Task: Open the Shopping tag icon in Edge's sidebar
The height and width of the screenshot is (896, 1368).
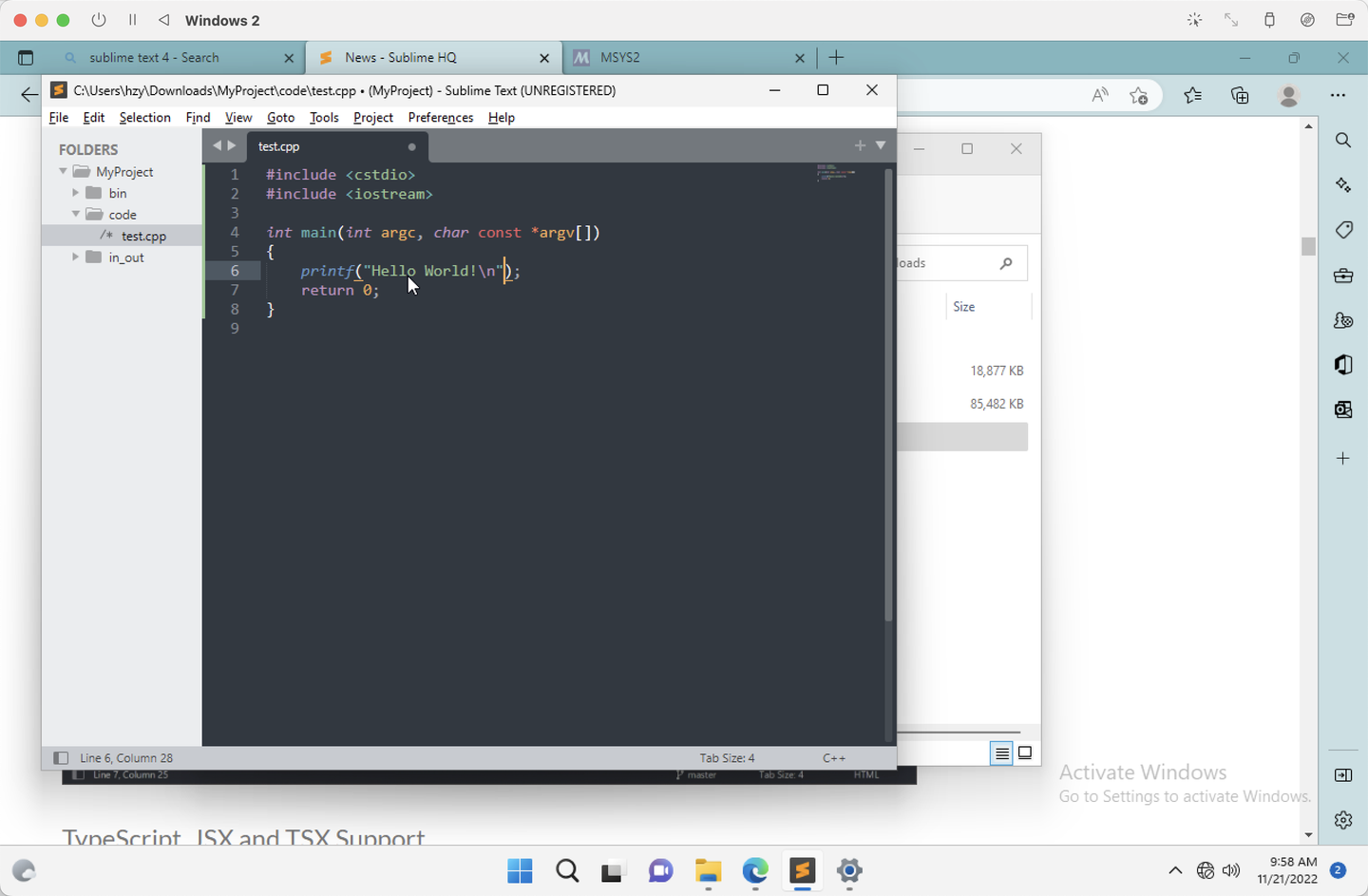Action: [1342, 230]
